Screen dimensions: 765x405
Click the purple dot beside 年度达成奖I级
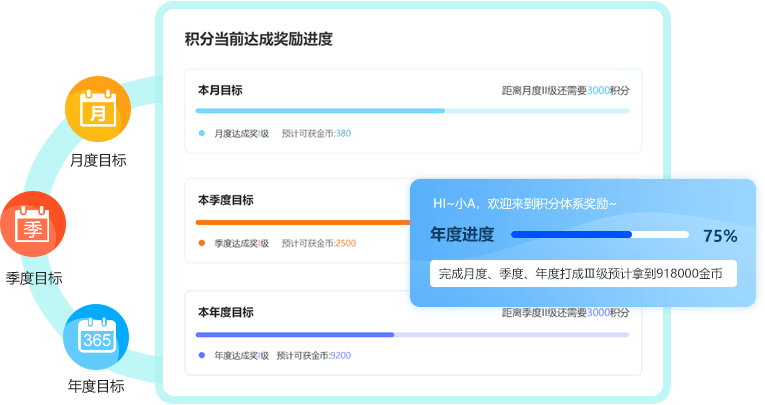tap(202, 355)
